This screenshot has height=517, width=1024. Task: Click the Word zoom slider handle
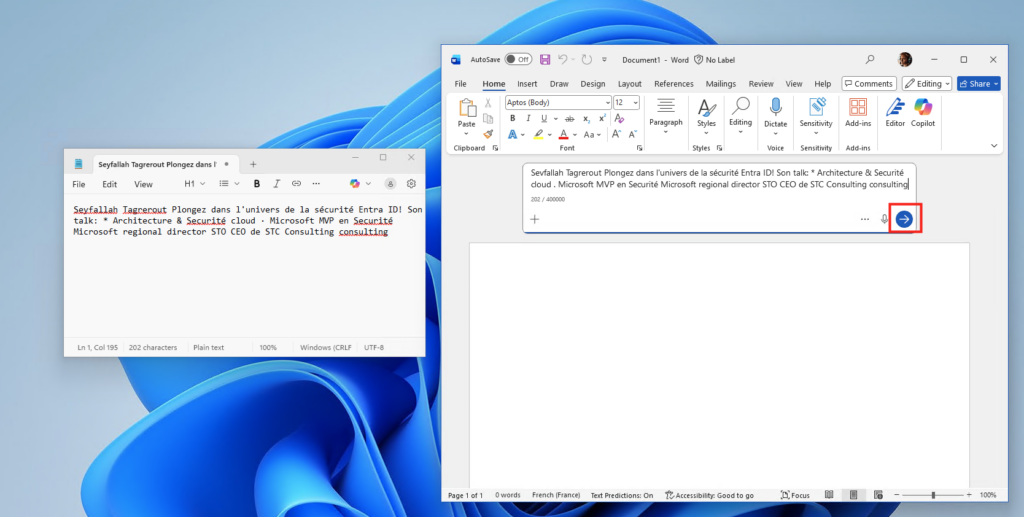[933, 495]
